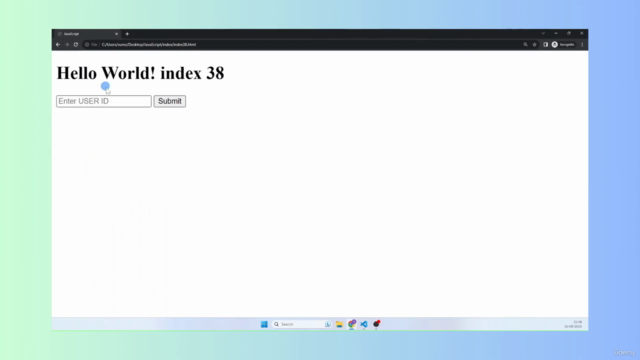
Task: Open a new tab with plus icon
Action: point(127,34)
